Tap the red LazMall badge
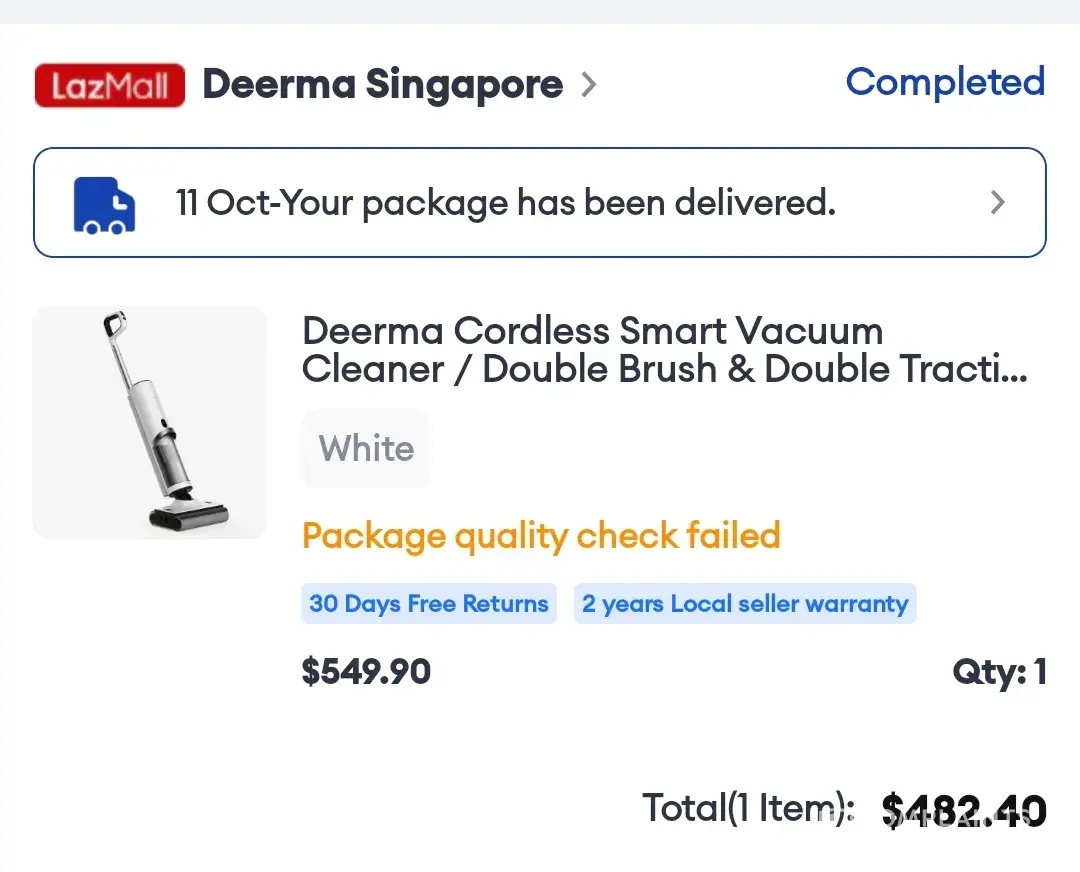Viewport: 1080px width, 872px height. [x=110, y=86]
